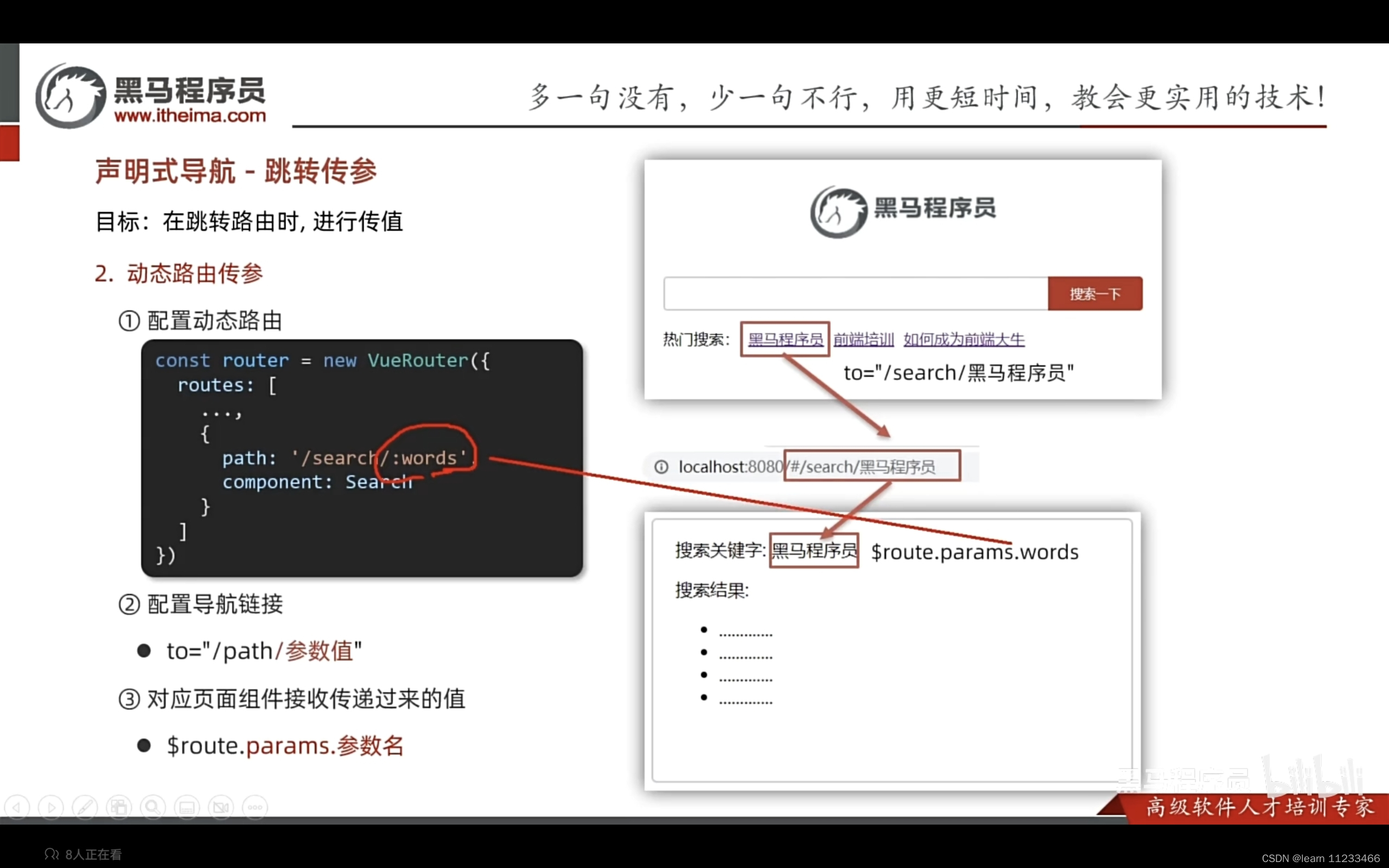Viewport: 1389px width, 868px height.
Task: Click the viewers icon beside 8人正在看
Action: tap(52, 854)
